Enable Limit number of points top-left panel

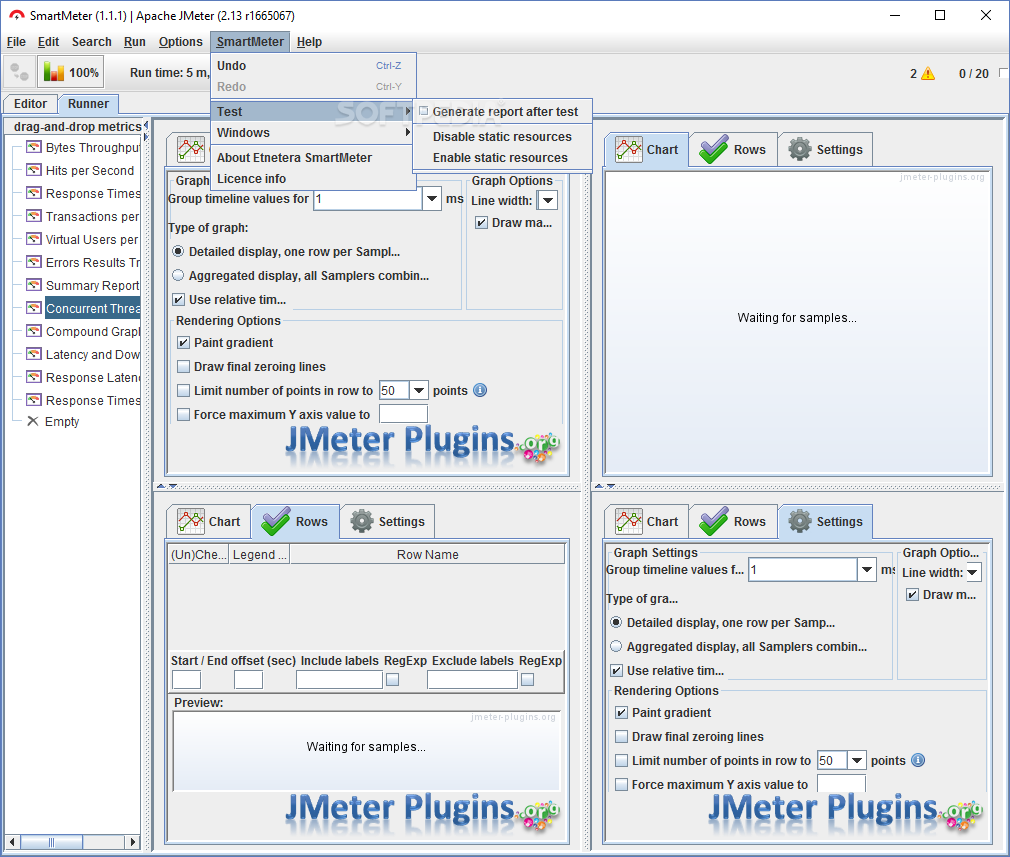[184, 390]
